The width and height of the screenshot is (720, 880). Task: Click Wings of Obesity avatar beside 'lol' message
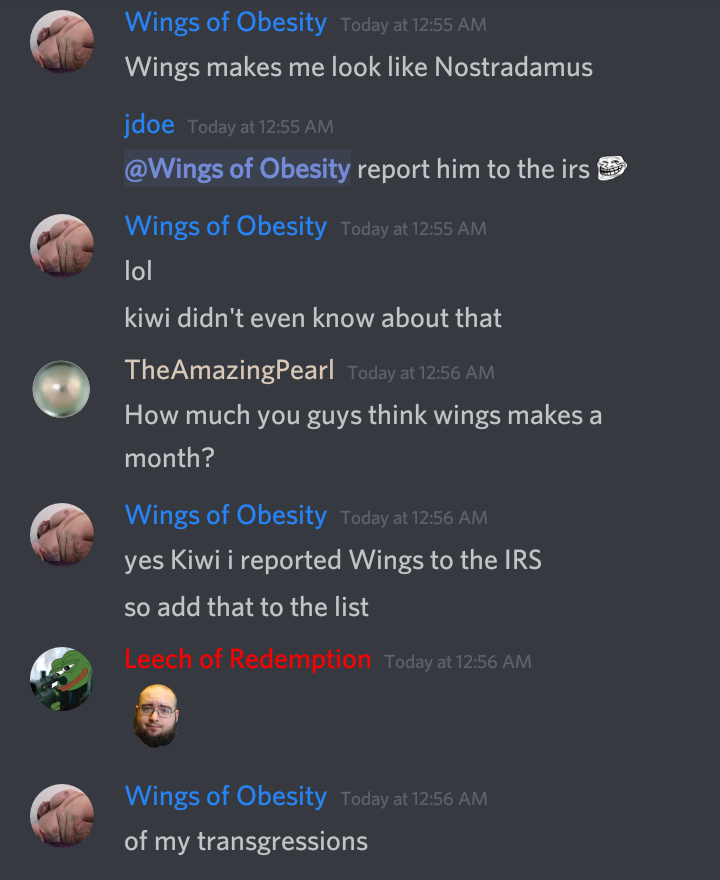pyautogui.click(x=61, y=245)
